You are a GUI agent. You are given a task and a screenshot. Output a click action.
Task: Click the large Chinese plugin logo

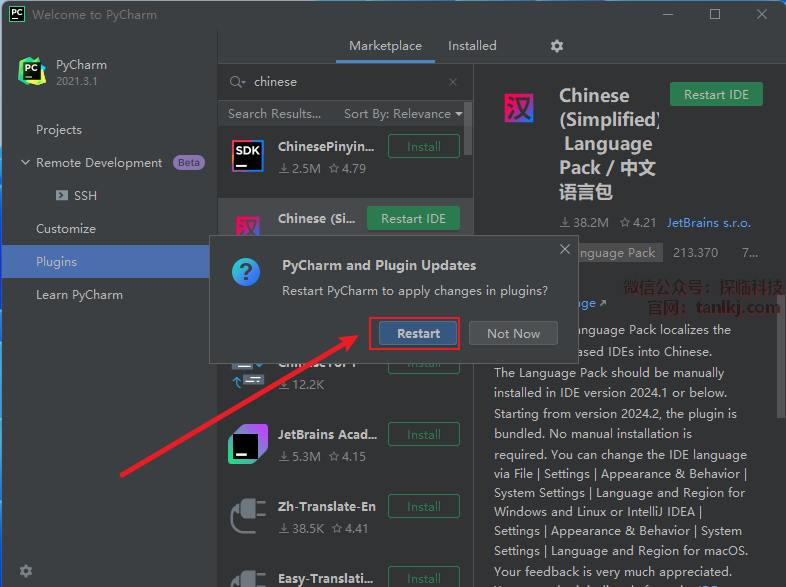pos(519,108)
